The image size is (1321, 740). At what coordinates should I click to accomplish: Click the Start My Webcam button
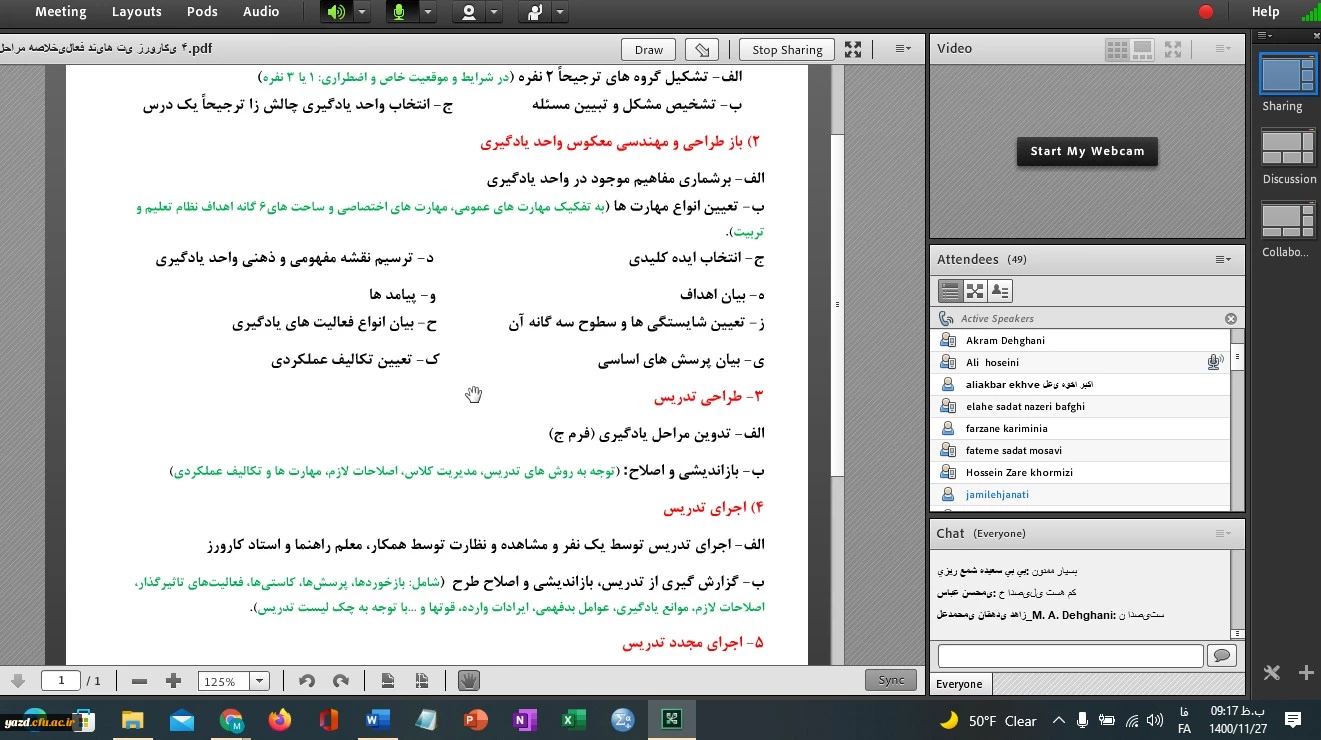click(x=1087, y=151)
